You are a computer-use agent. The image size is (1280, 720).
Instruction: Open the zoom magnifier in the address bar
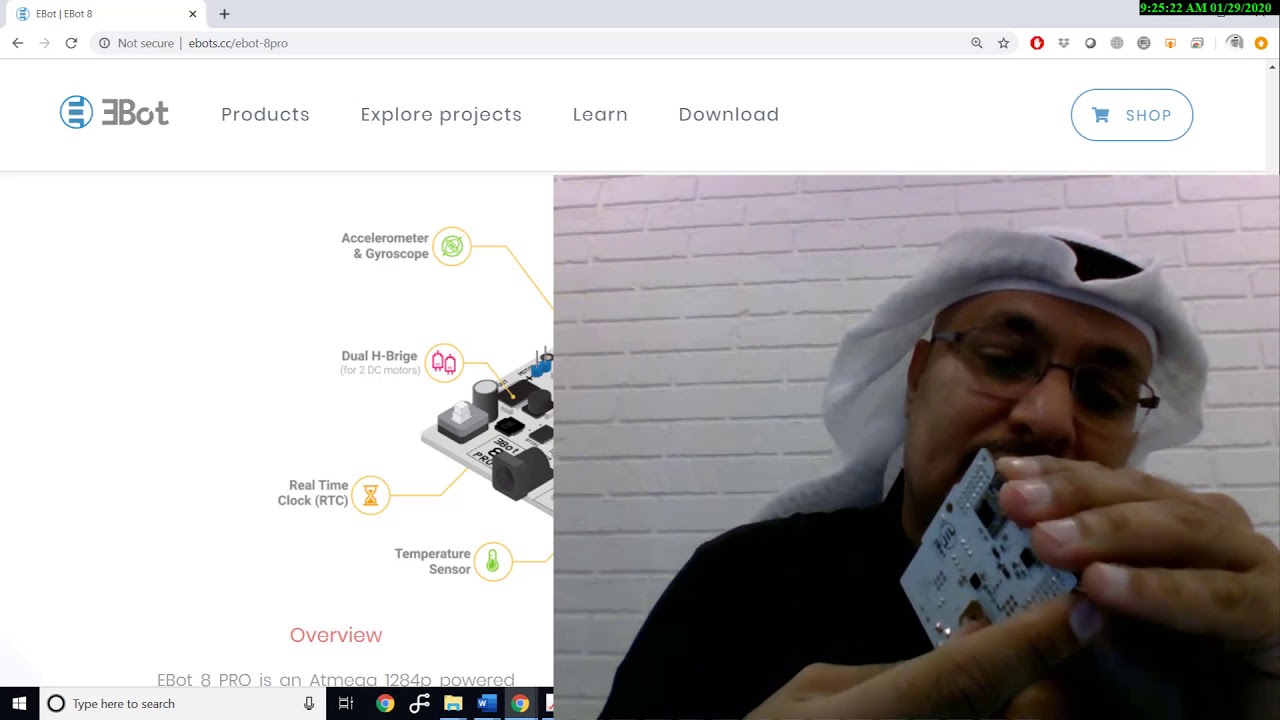977,43
